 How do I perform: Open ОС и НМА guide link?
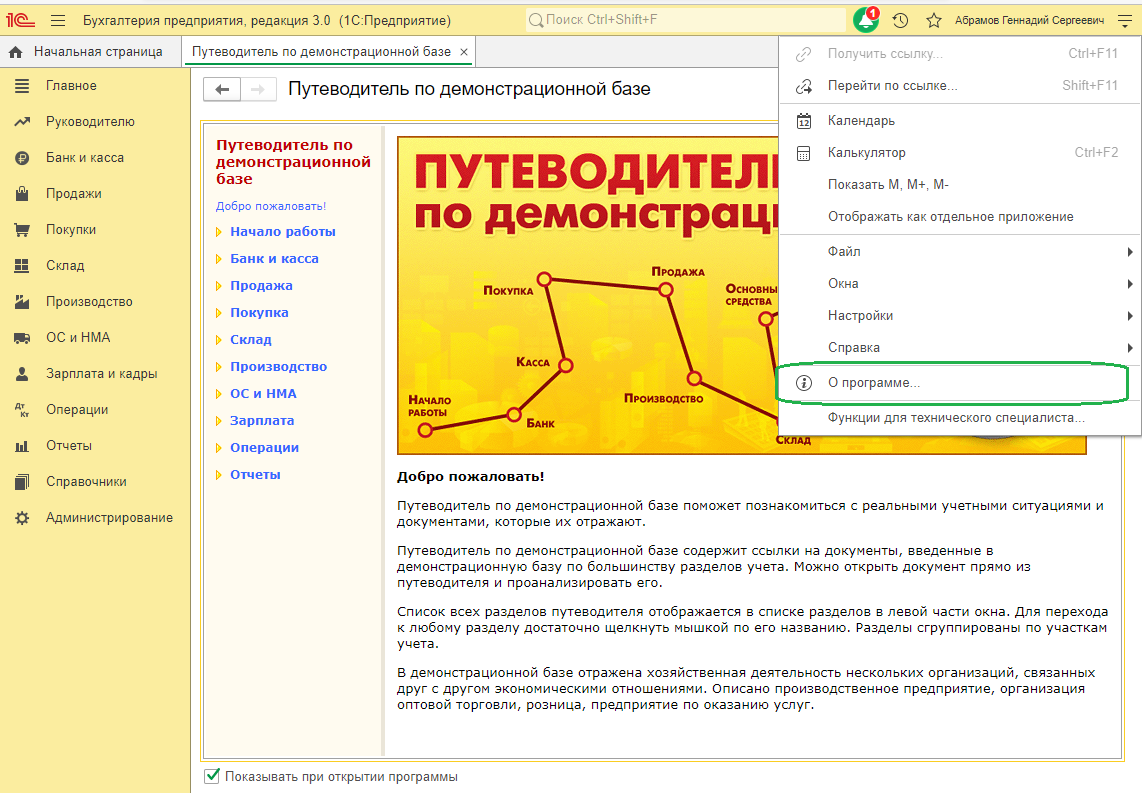pos(263,393)
